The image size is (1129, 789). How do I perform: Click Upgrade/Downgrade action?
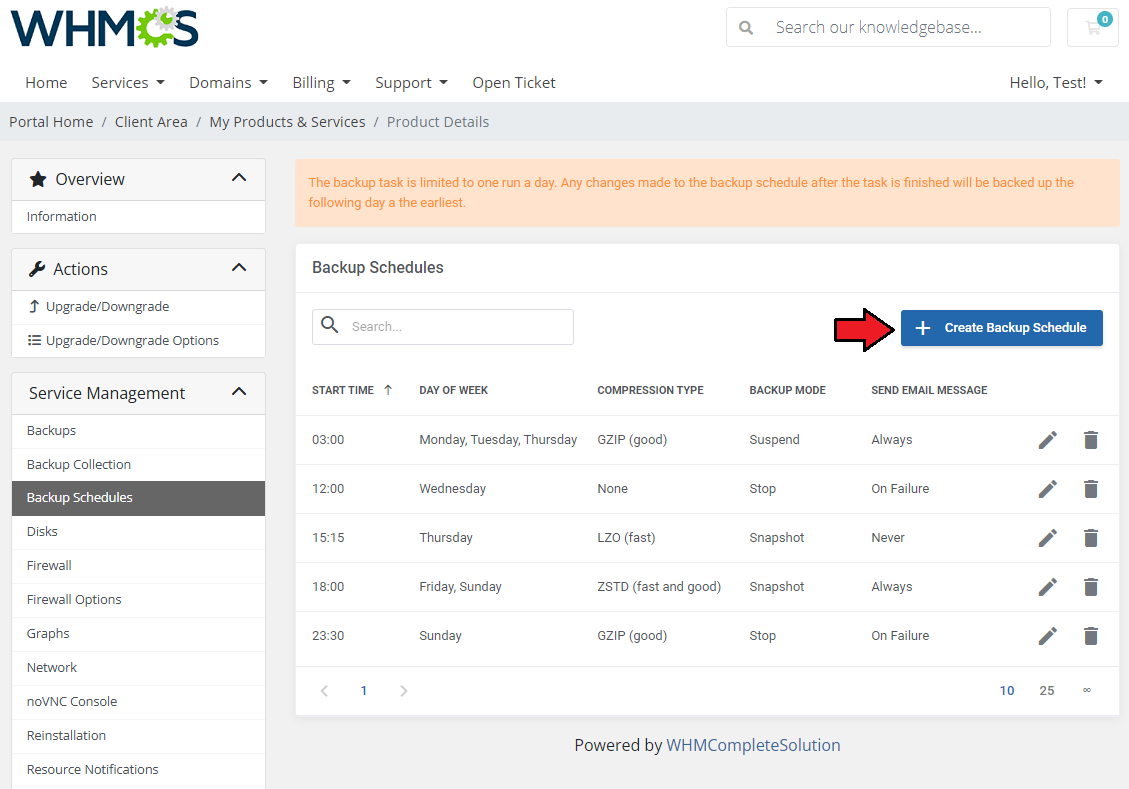138,307
